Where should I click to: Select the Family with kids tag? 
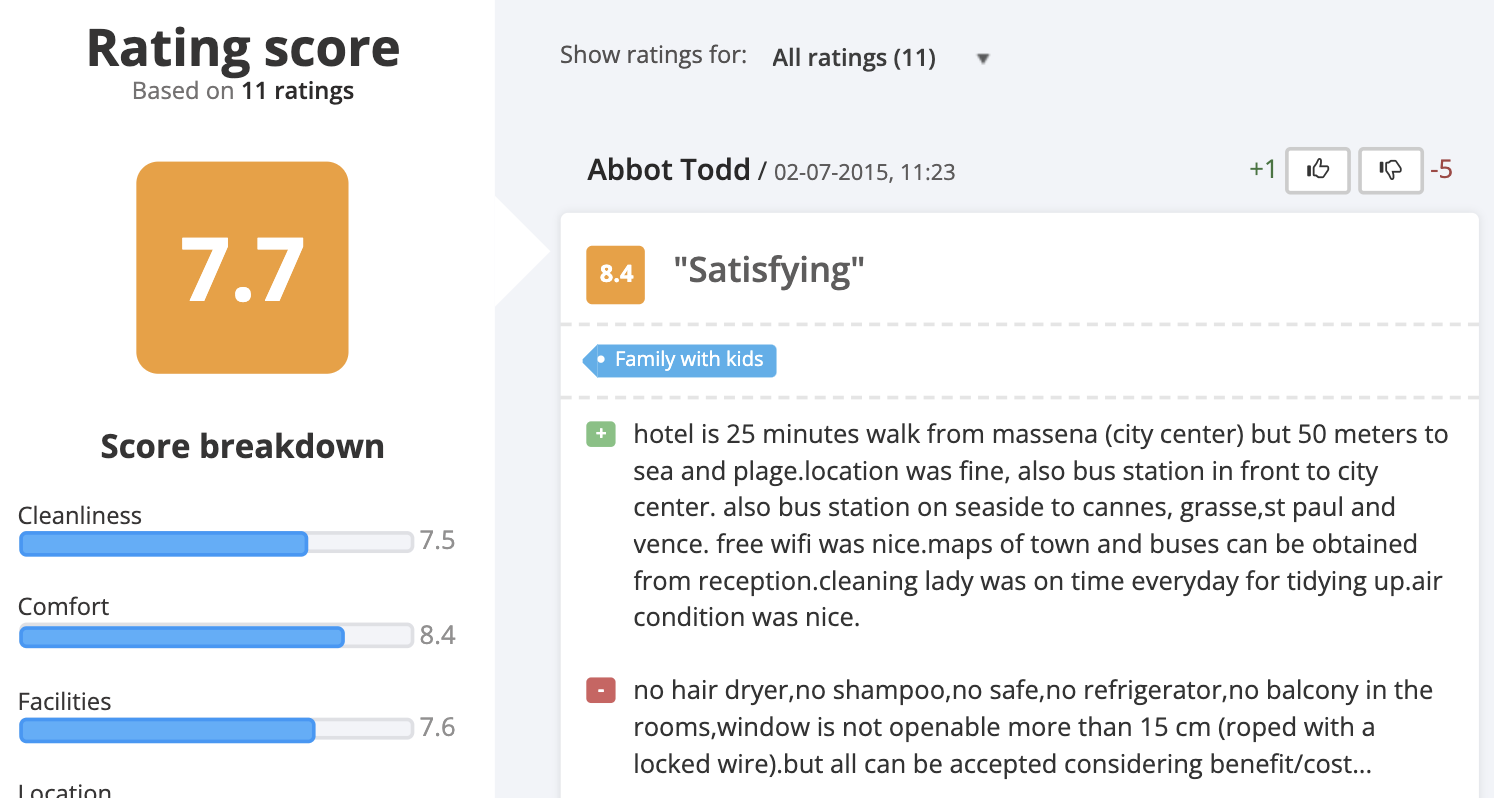pos(680,360)
